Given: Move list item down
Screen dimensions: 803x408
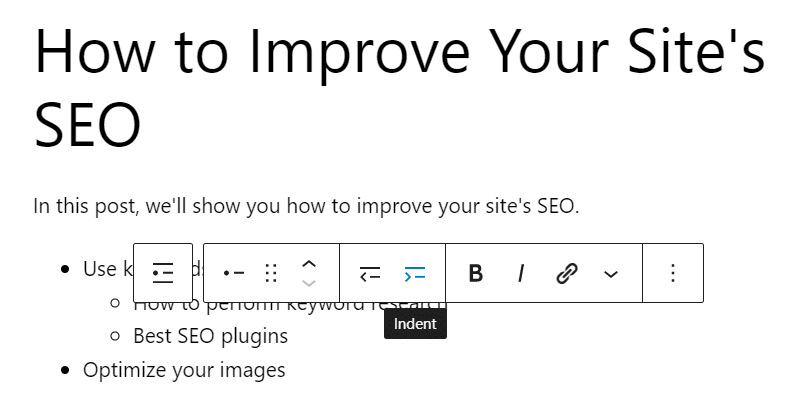Looking at the screenshot, I should click(x=309, y=284).
